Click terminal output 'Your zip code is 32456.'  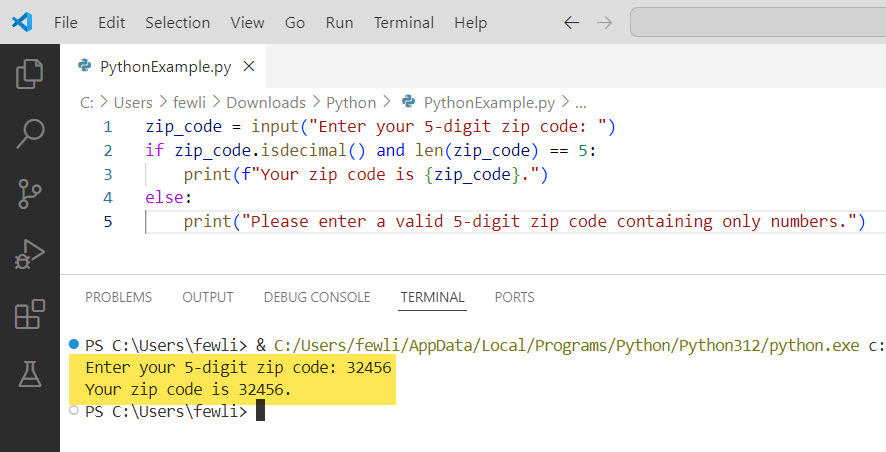(188, 390)
